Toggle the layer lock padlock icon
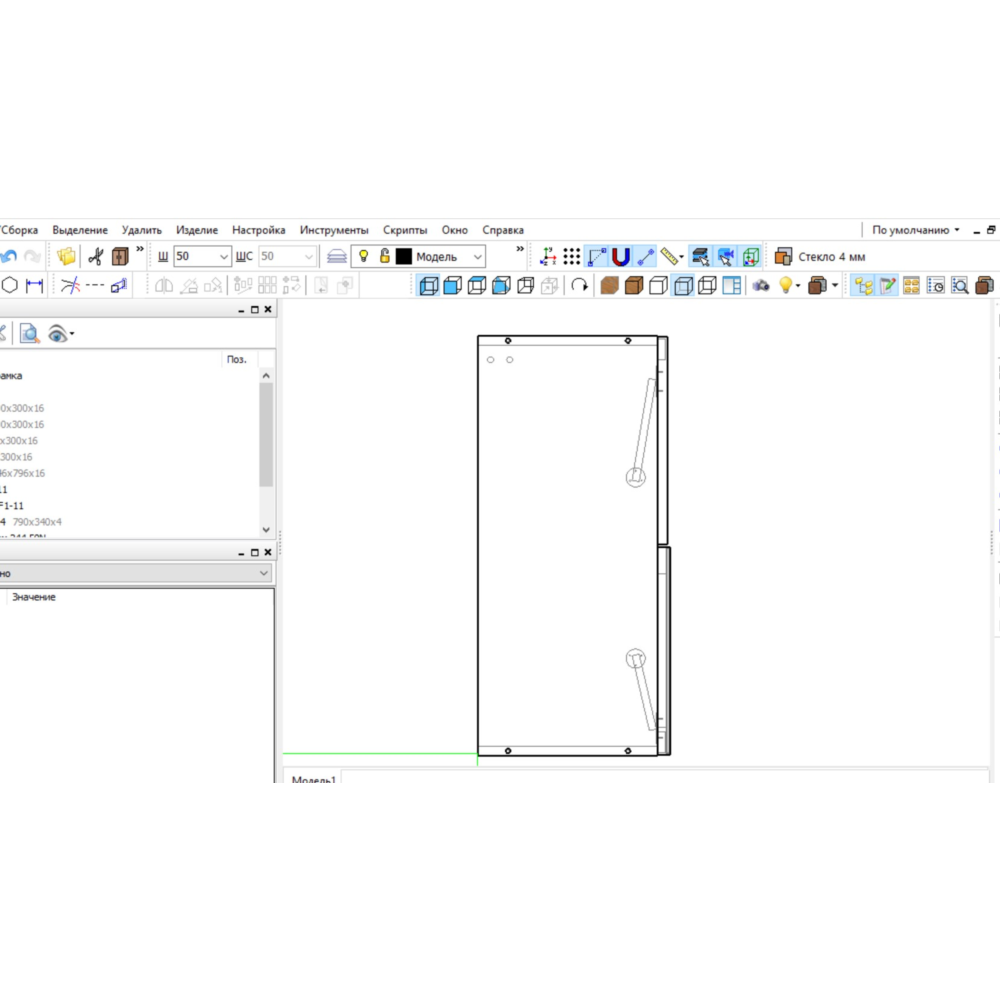The image size is (1000, 1000). pos(384,256)
